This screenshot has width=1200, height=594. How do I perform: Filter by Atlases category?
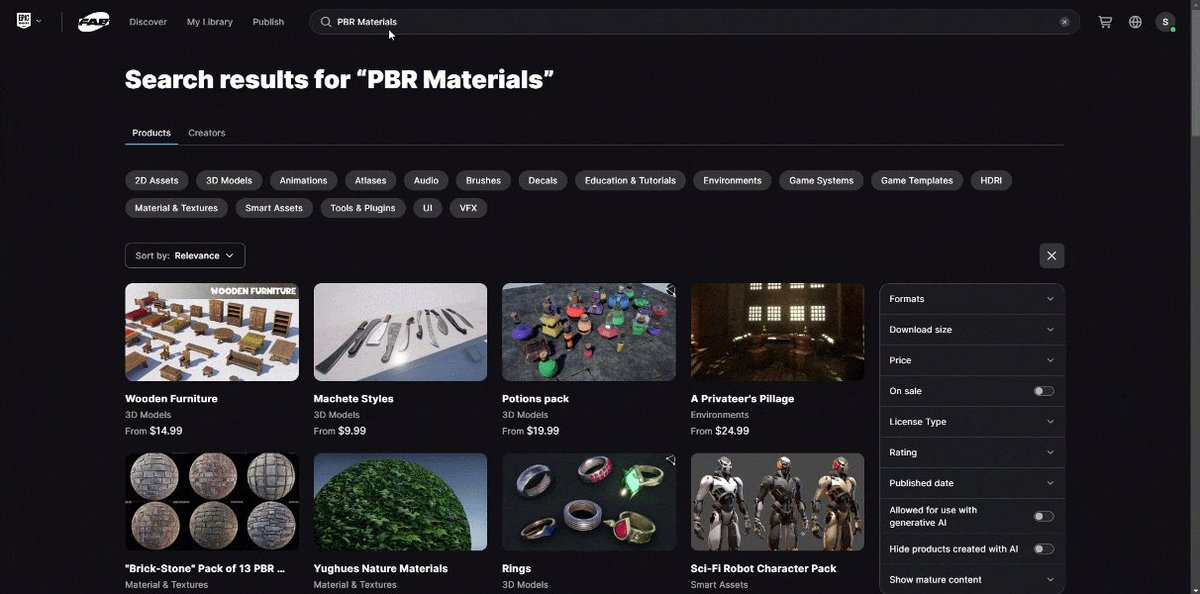370,181
